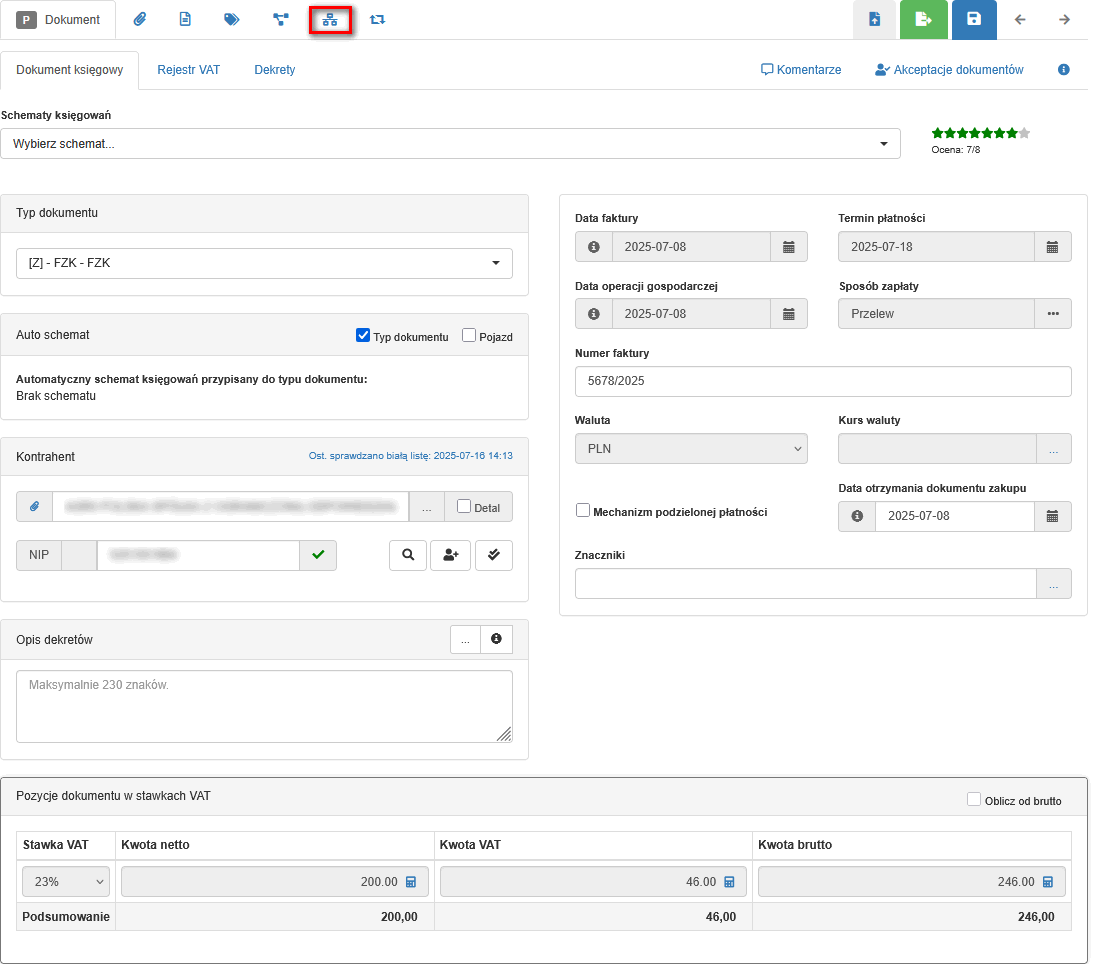Click Akceptacja dokumentów link

(x=949, y=70)
